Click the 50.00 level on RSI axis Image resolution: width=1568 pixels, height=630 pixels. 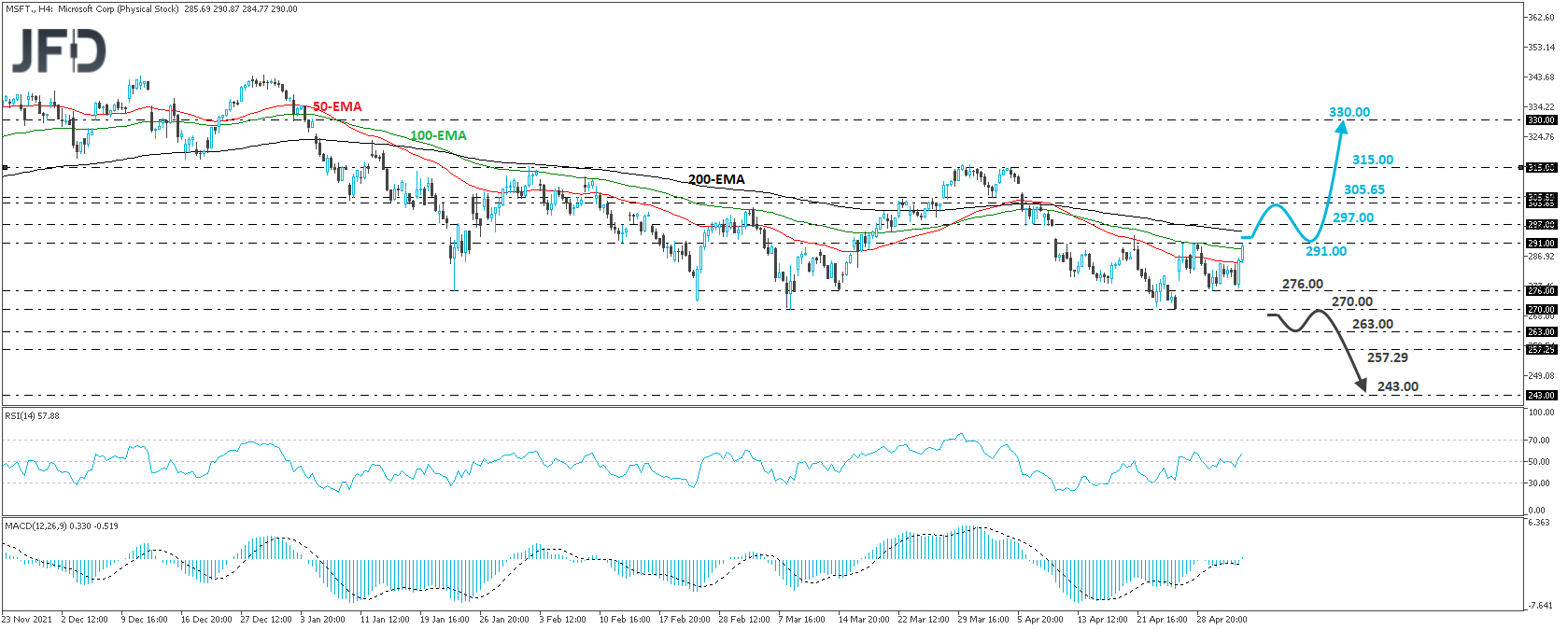click(x=1538, y=462)
